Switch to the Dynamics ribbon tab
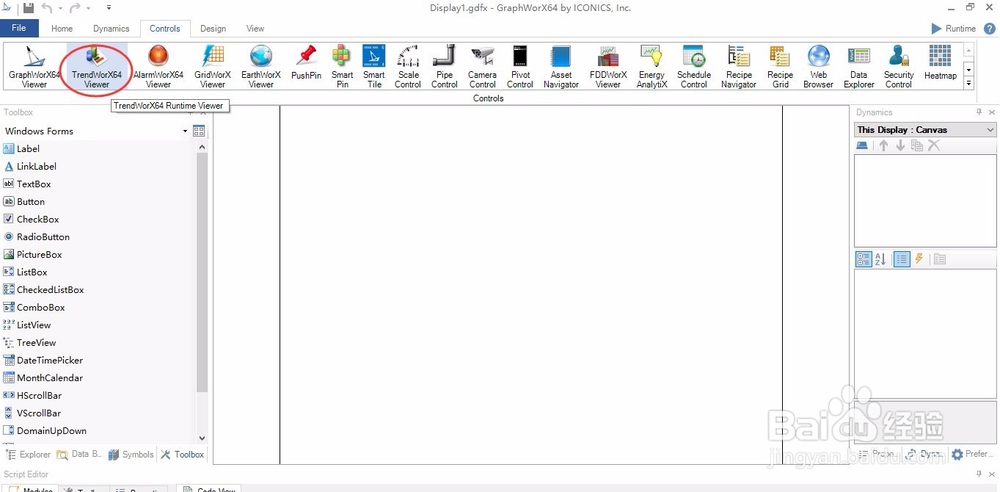This screenshot has width=1000, height=492. click(x=111, y=28)
